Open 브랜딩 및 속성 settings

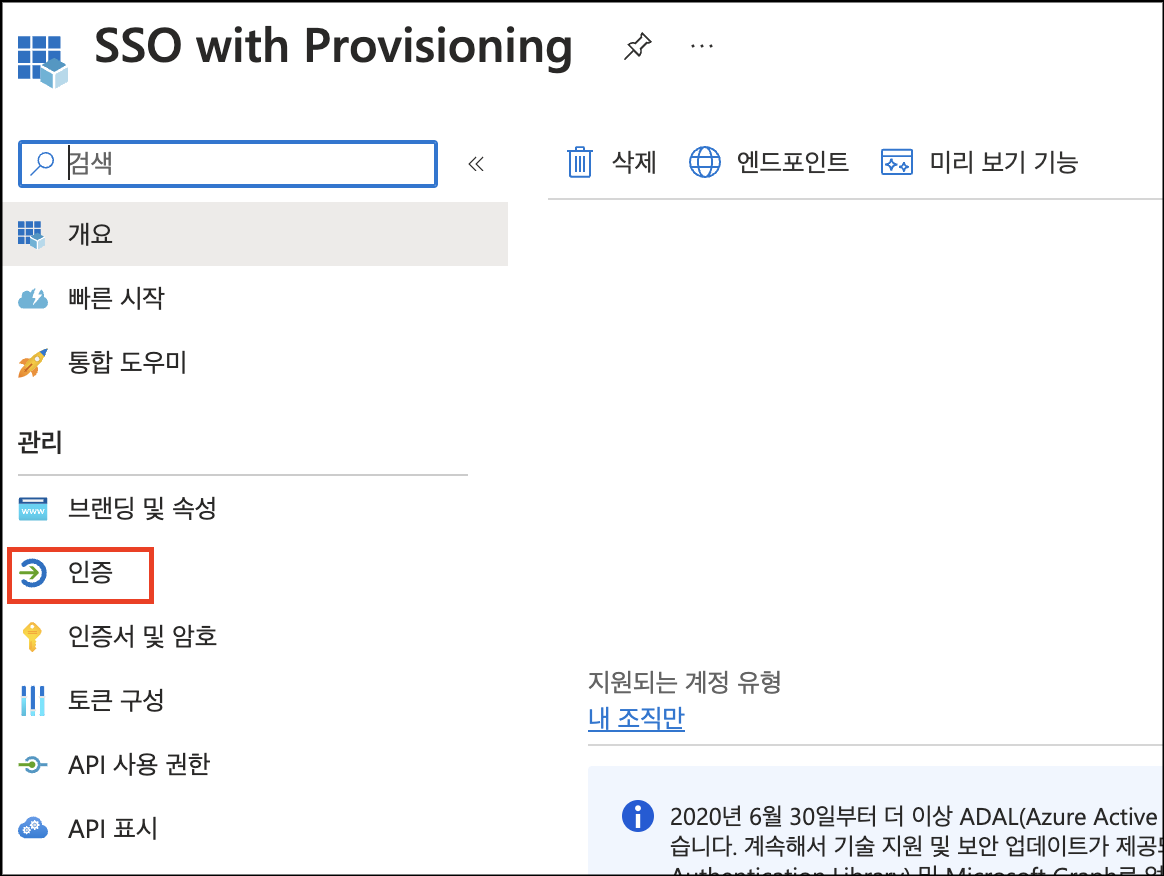click(141, 508)
